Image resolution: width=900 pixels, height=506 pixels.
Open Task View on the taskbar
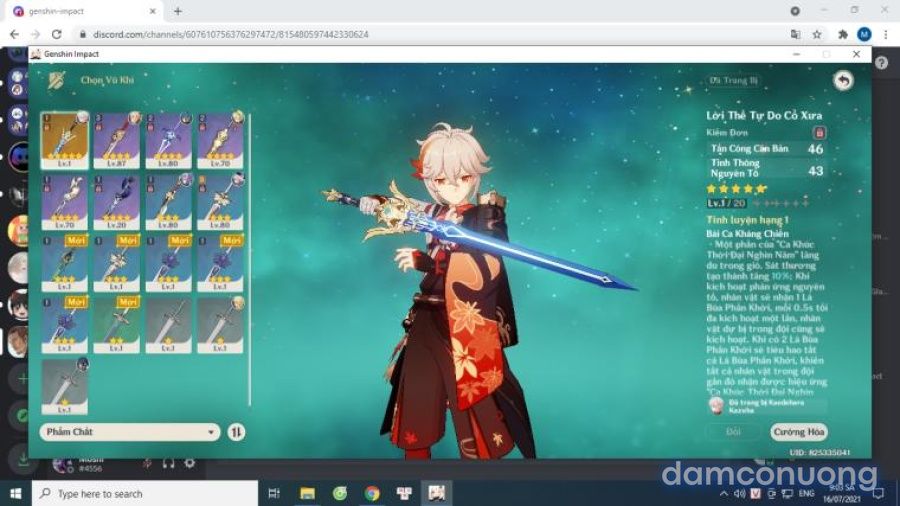pyautogui.click(x=274, y=493)
